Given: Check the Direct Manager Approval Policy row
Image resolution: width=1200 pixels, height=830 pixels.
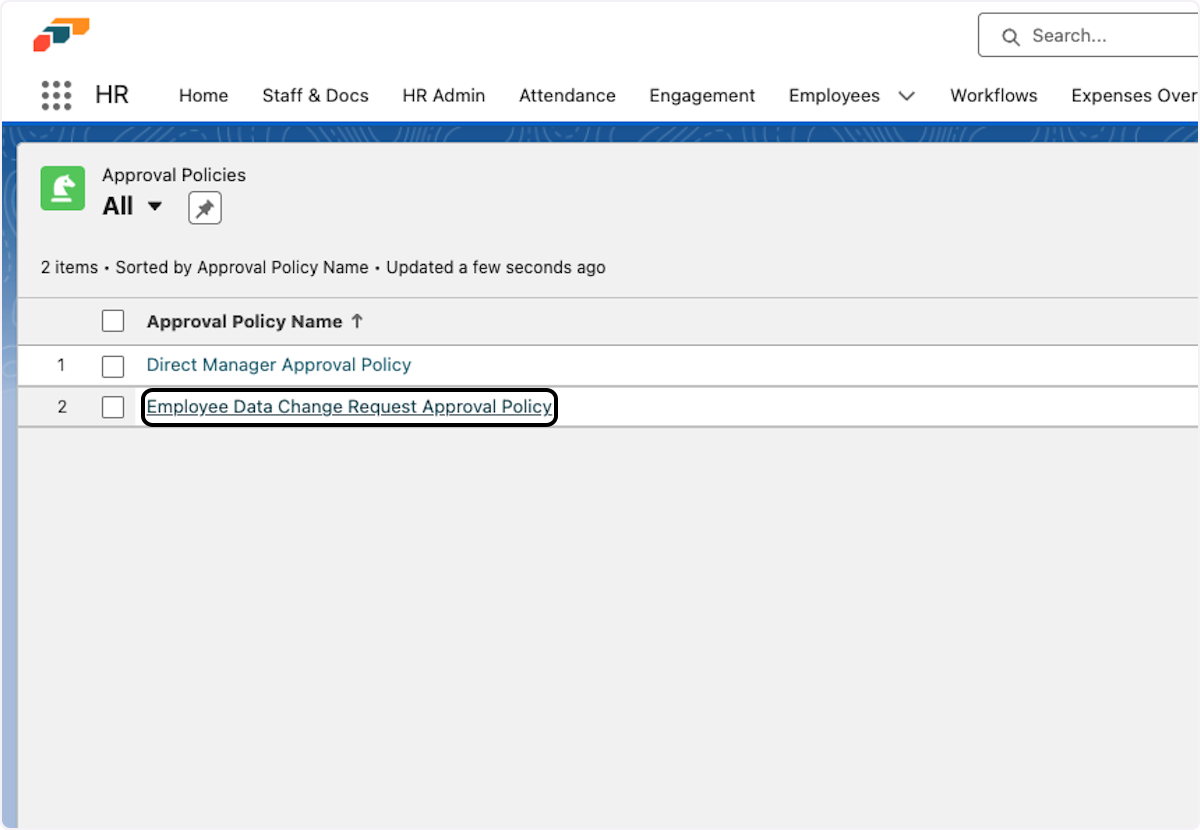Looking at the screenshot, I should 113,365.
